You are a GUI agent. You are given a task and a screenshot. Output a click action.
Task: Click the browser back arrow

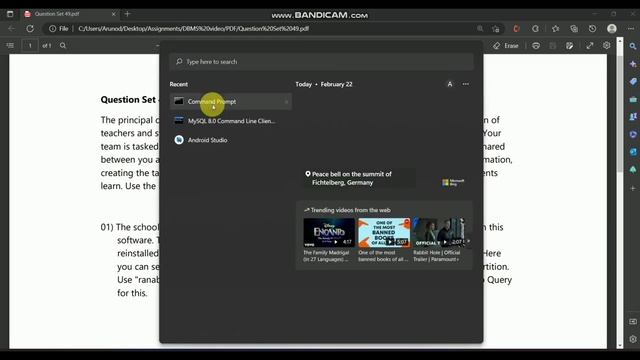11,29
